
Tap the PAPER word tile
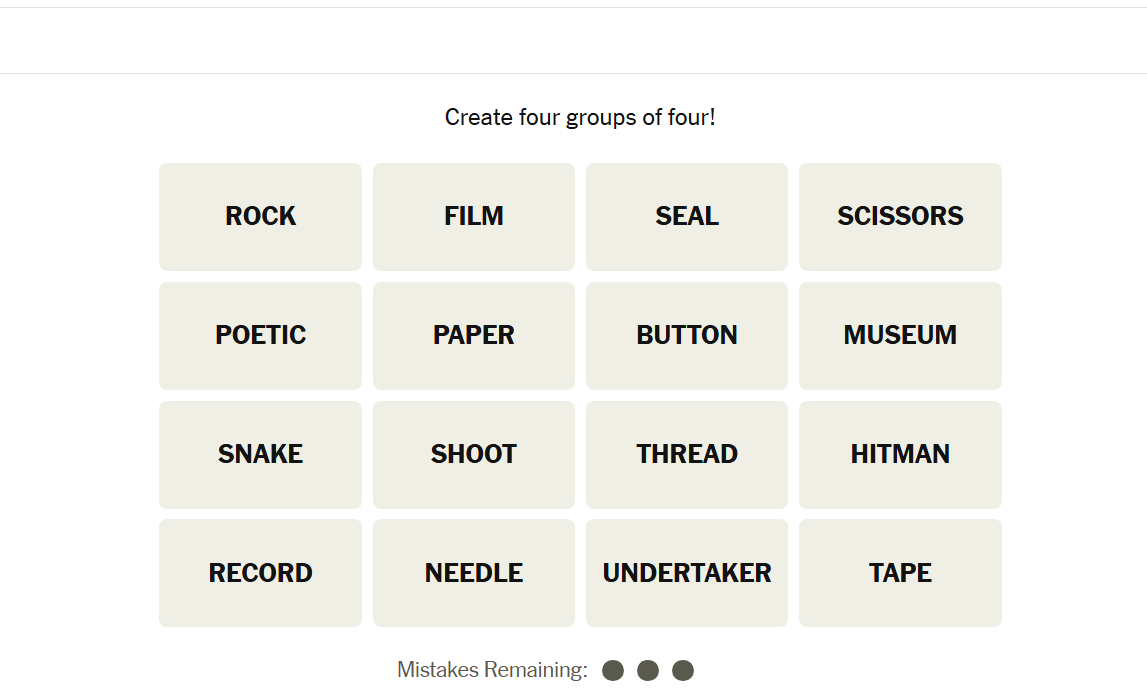coord(473,335)
